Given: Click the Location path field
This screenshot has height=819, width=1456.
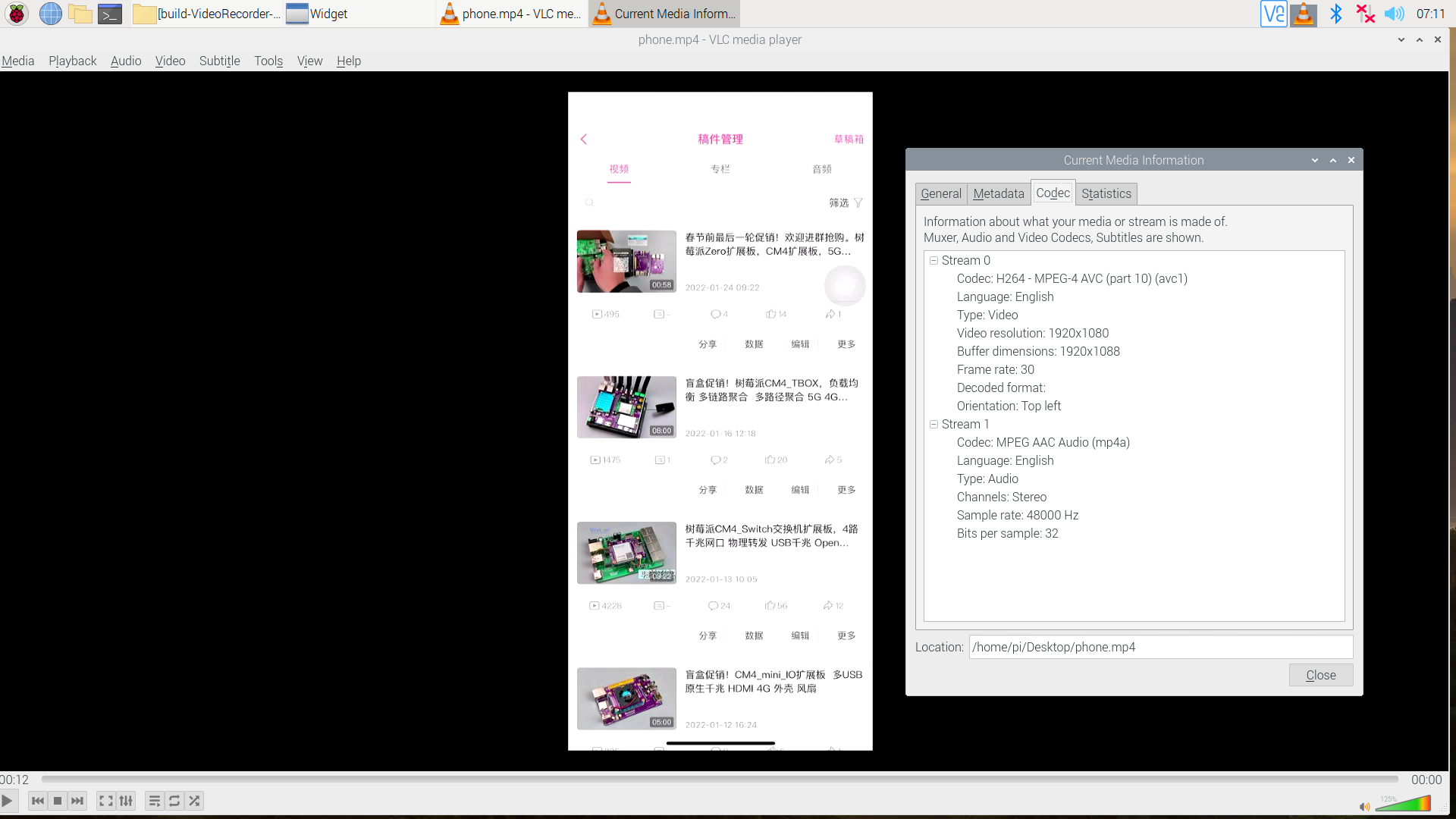Looking at the screenshot, I should (x=1161, y=647).
